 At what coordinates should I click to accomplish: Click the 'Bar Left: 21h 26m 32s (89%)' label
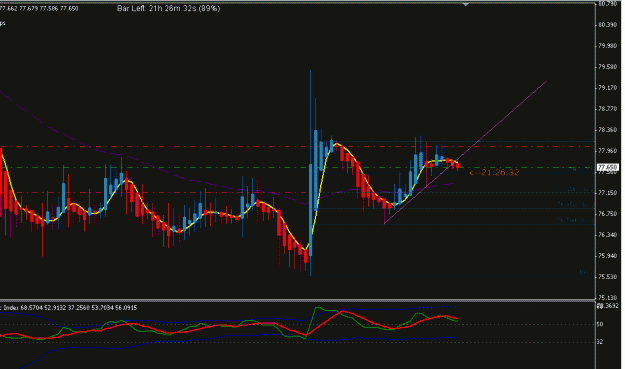tap(168, 8)
